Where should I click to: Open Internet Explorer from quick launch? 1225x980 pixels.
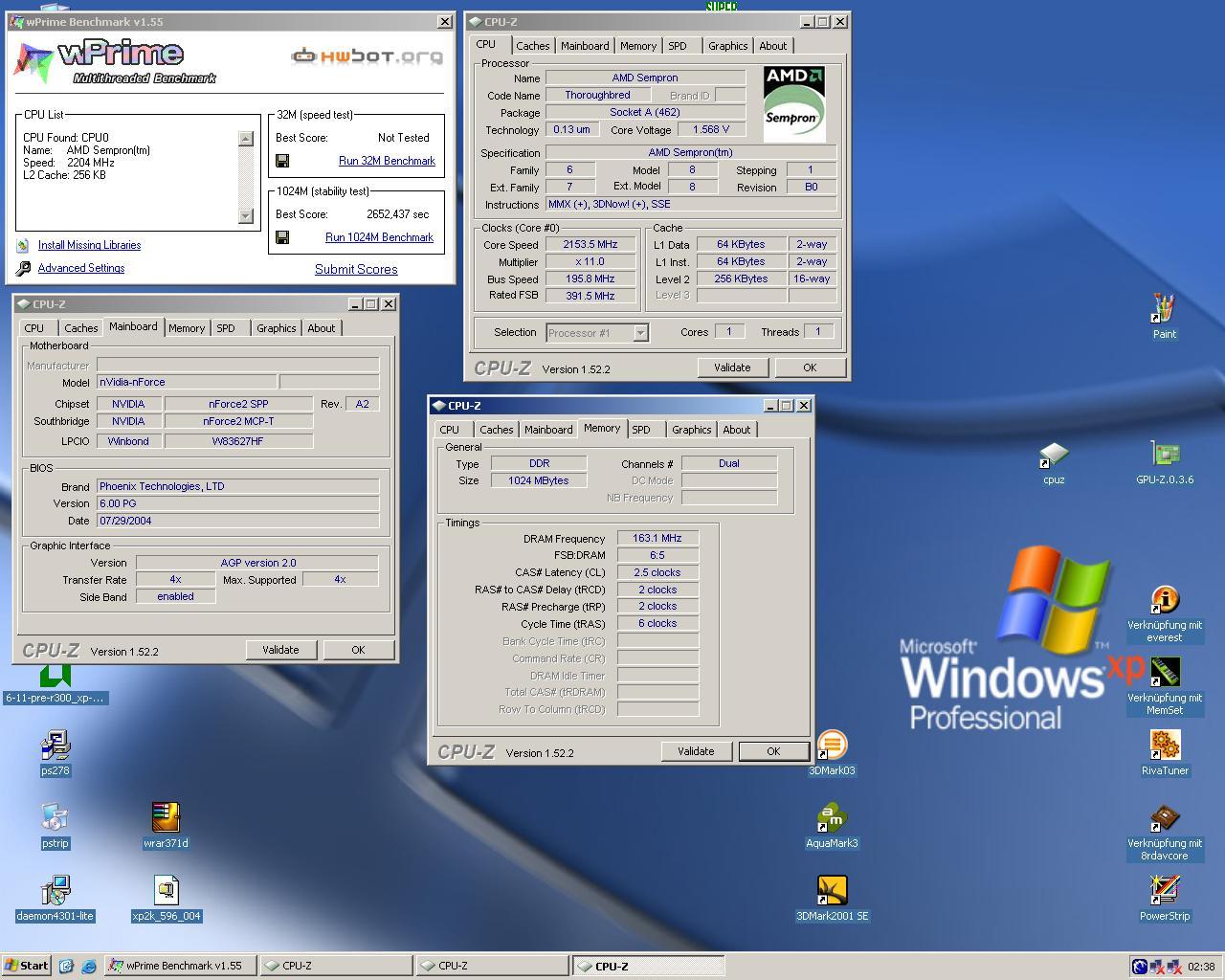[89, 966]
